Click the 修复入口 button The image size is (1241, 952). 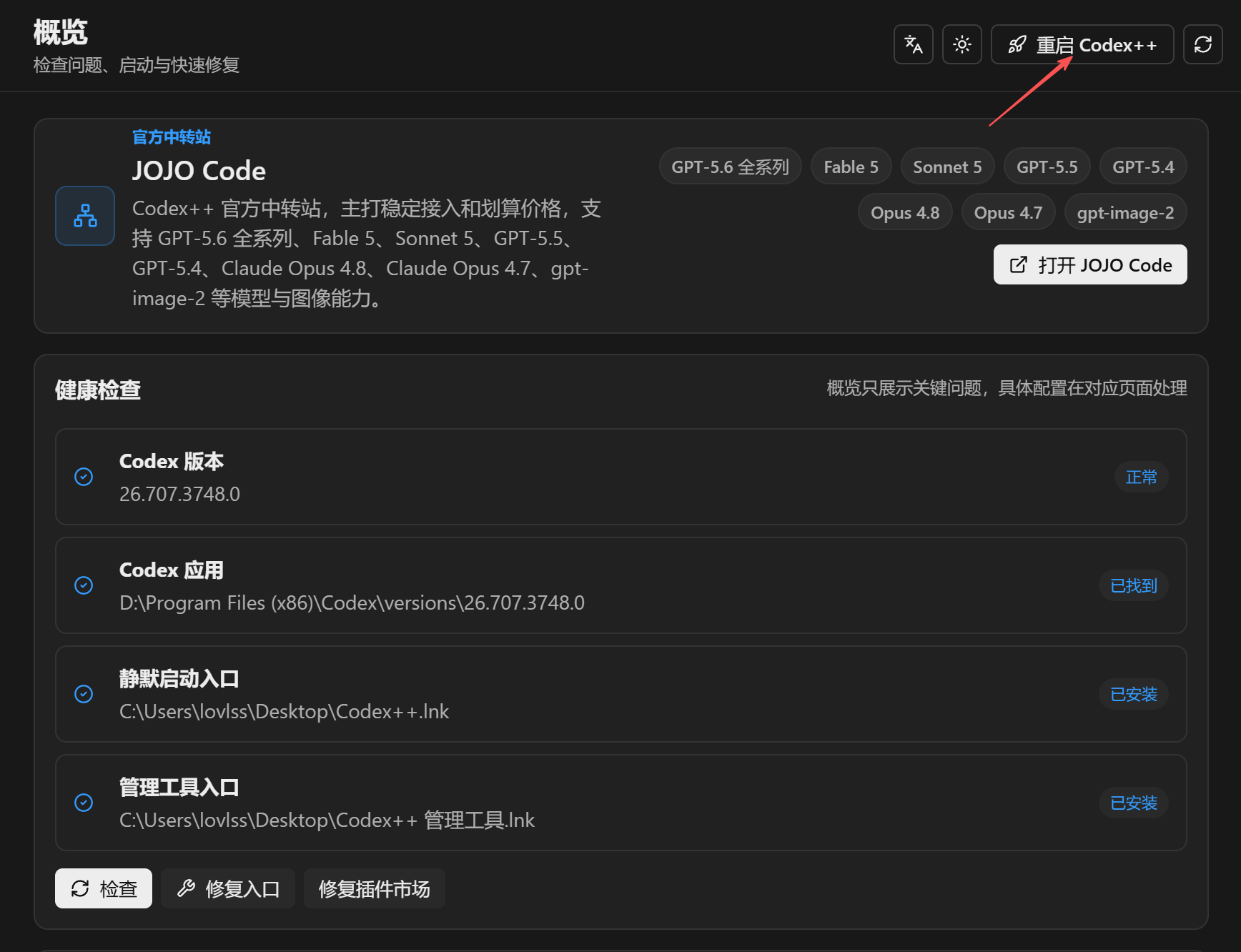click(228, 888)
